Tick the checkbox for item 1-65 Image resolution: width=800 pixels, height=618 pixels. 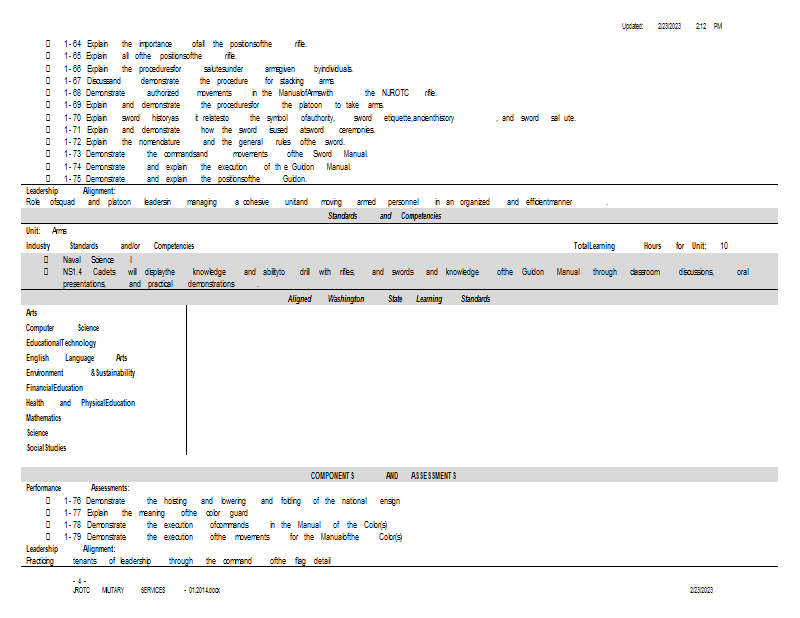click(48, 56)
